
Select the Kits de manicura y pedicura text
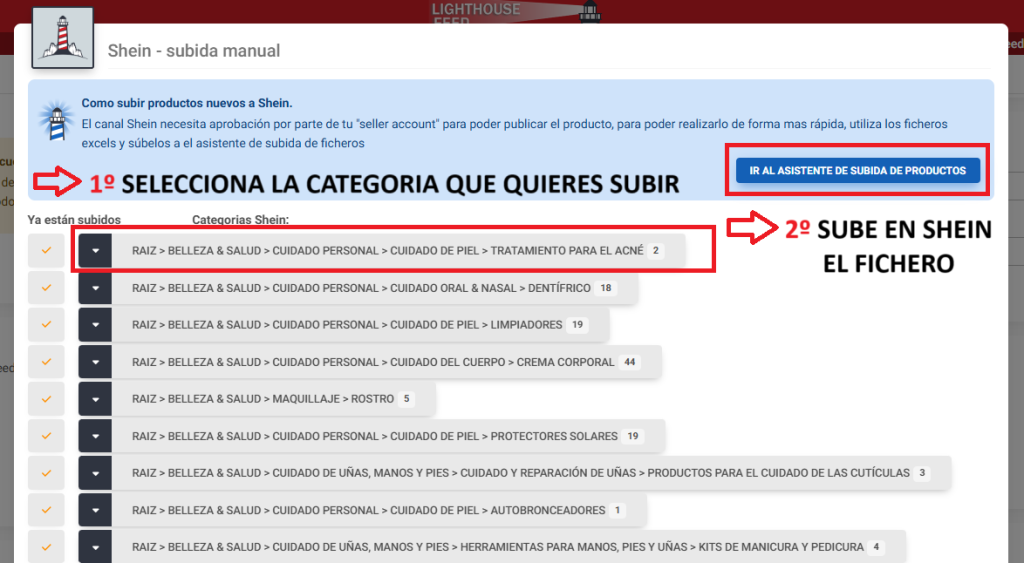coord(498,547)
